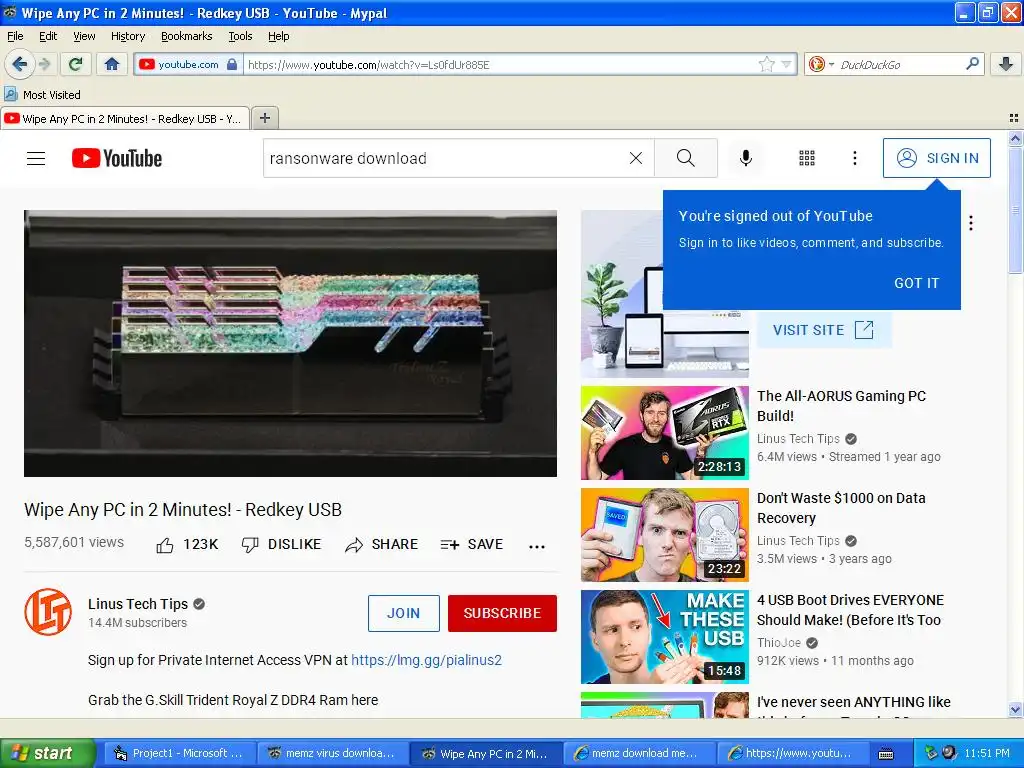Viewport: 1024px width, 768px height.
Task: Open YouTube settings three-dot menu
Action: (x=855, y=158)
